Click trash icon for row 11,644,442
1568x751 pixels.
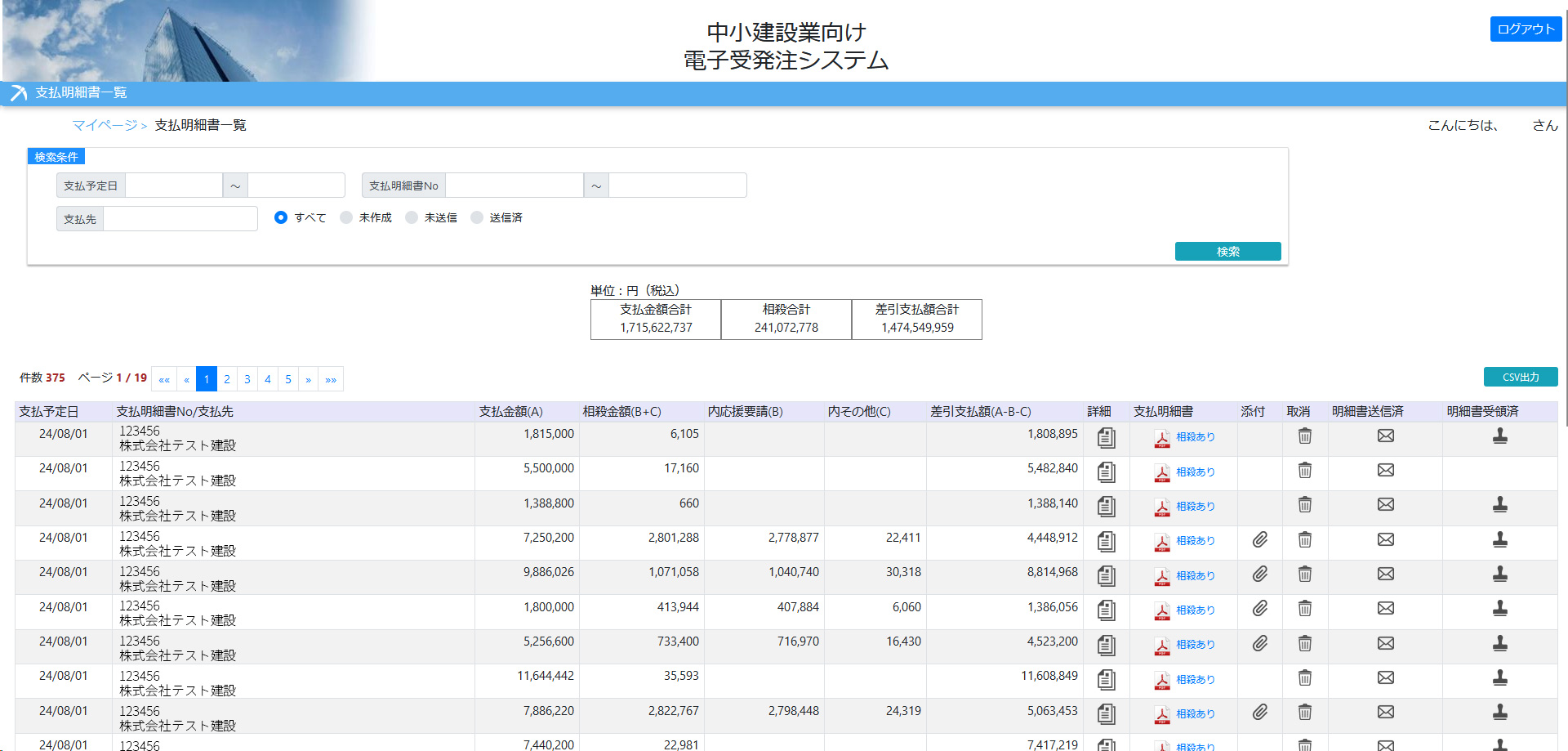[x=1305, y=677]
